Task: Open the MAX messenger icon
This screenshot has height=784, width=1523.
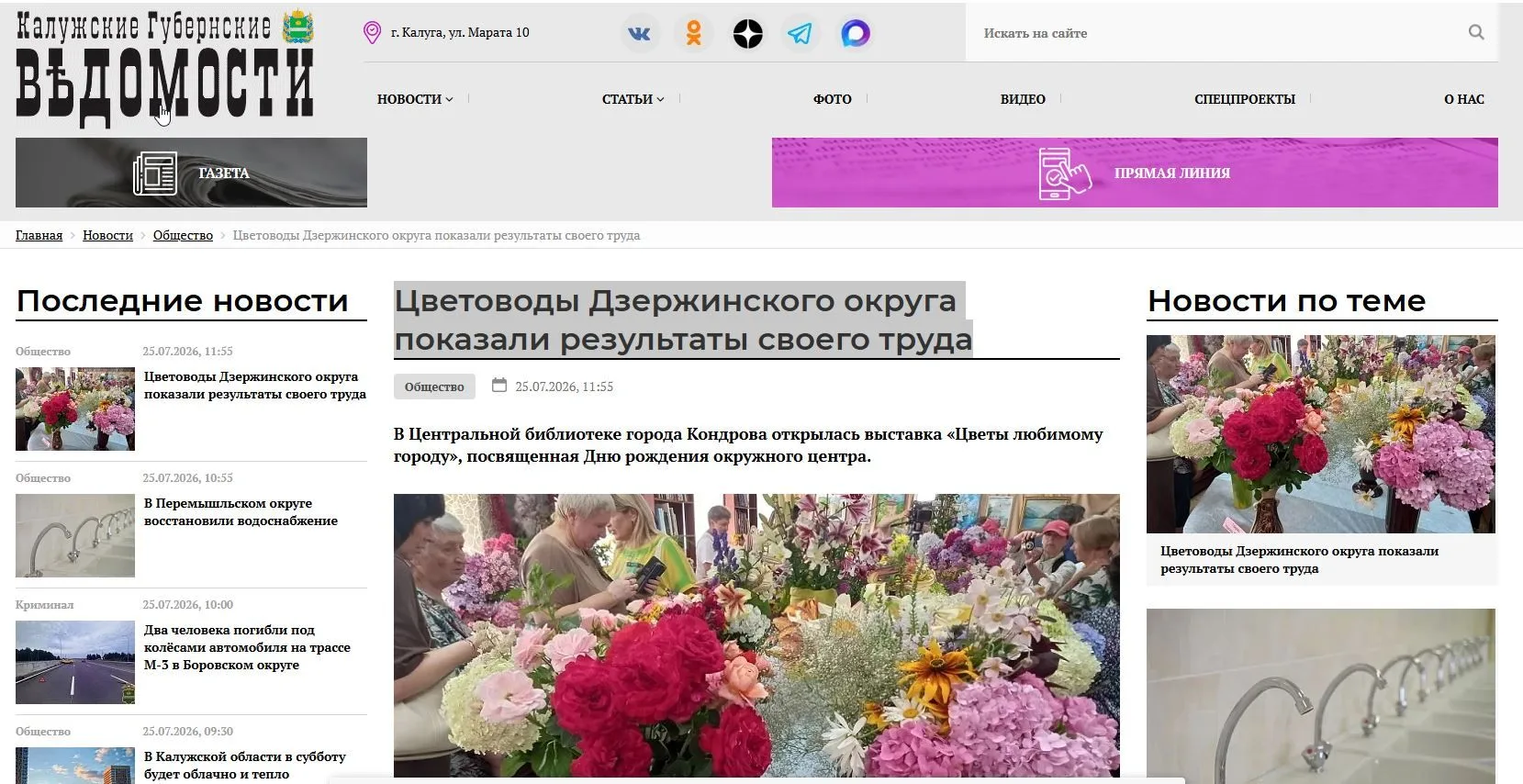Action: click(856, 34)
